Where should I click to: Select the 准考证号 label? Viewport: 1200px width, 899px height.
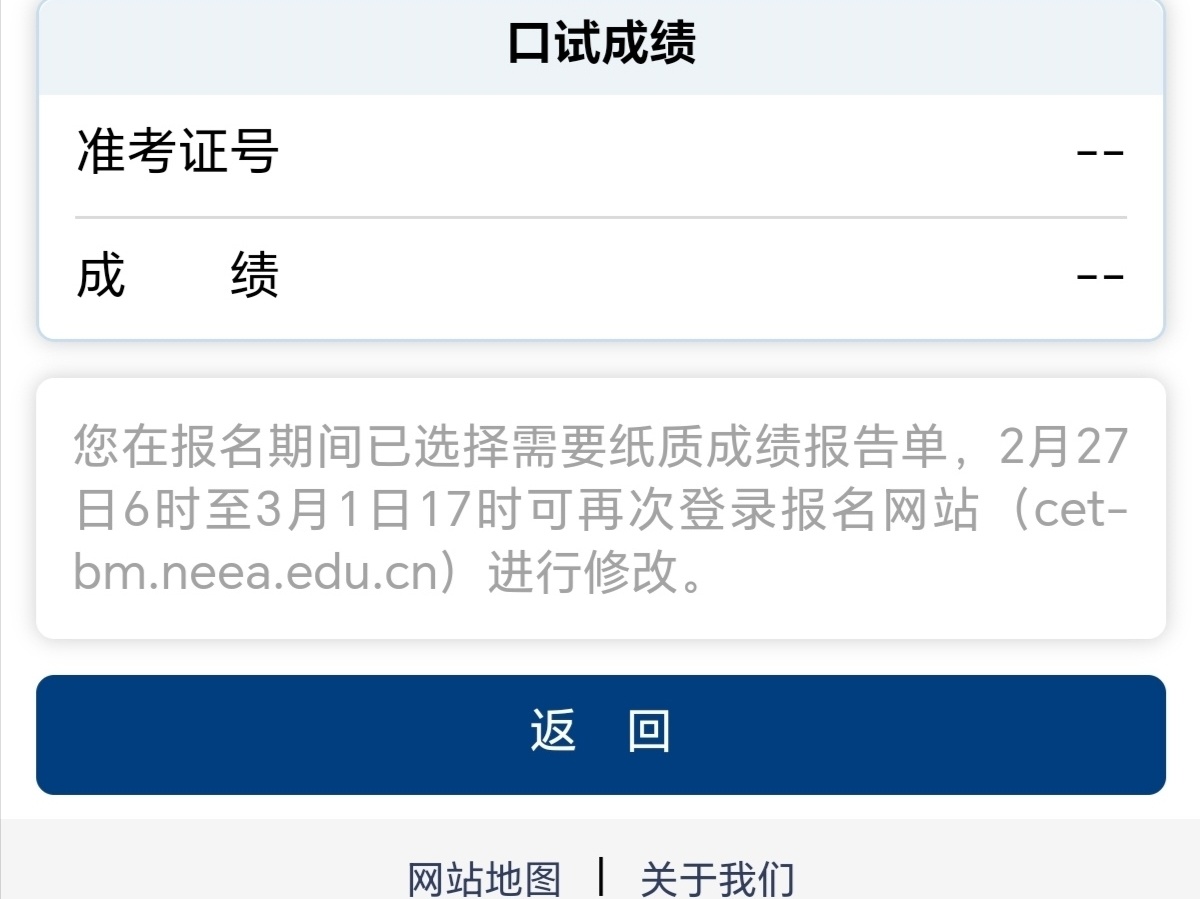click(177, 153)
